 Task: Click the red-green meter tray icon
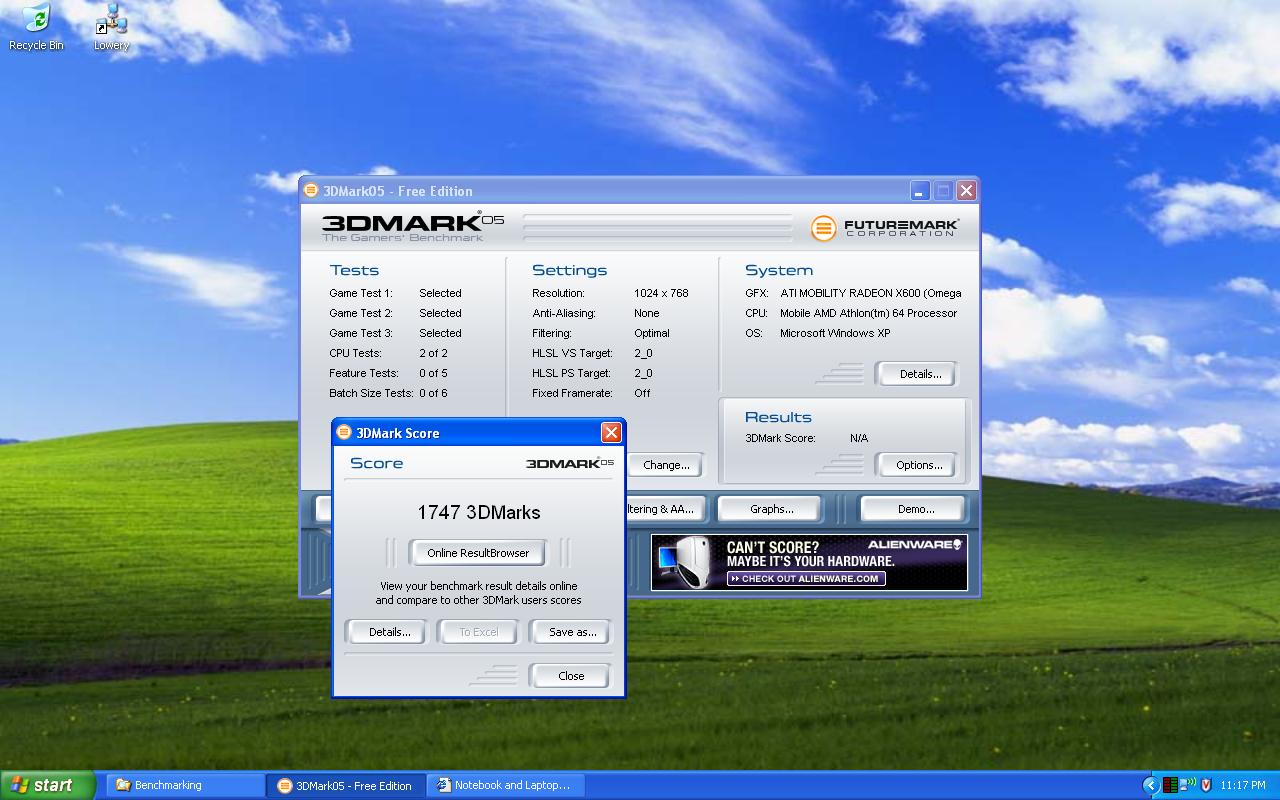click(1169, 785)
